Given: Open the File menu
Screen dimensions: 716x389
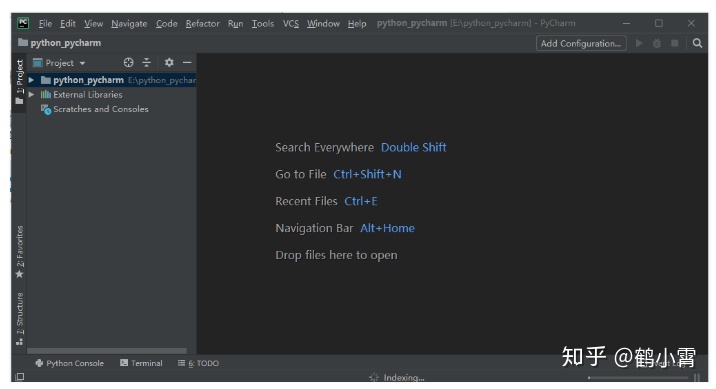Looking at the screenshot, I should click(x=45, y=23).
